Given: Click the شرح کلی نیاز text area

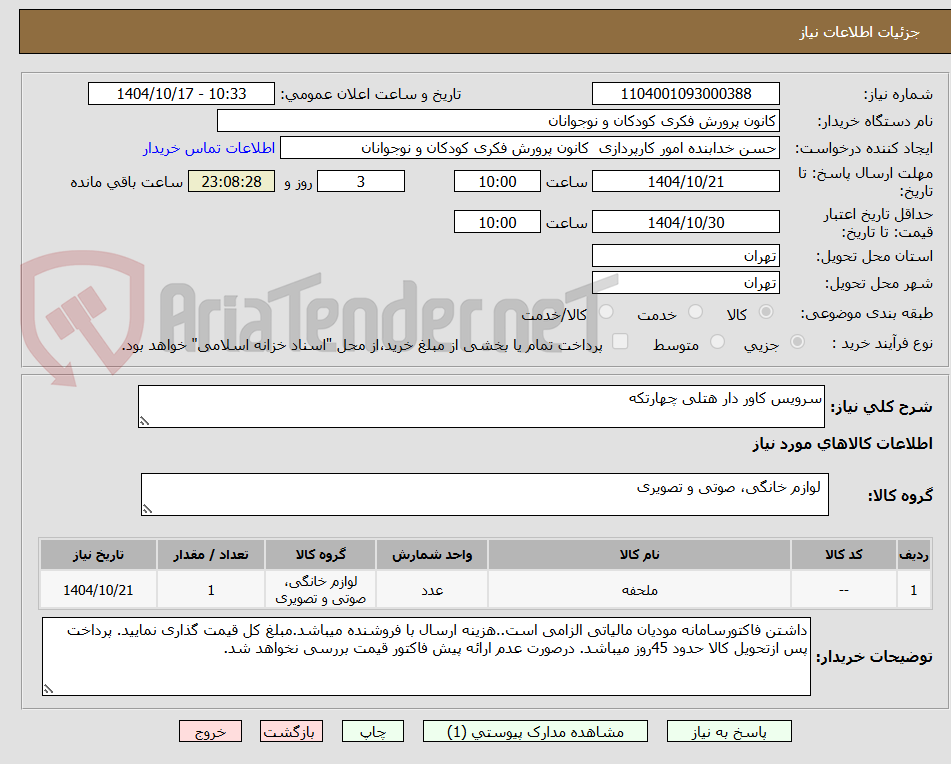Looking at the screenshot, I should pyautogui.click(x=481, y=406).
